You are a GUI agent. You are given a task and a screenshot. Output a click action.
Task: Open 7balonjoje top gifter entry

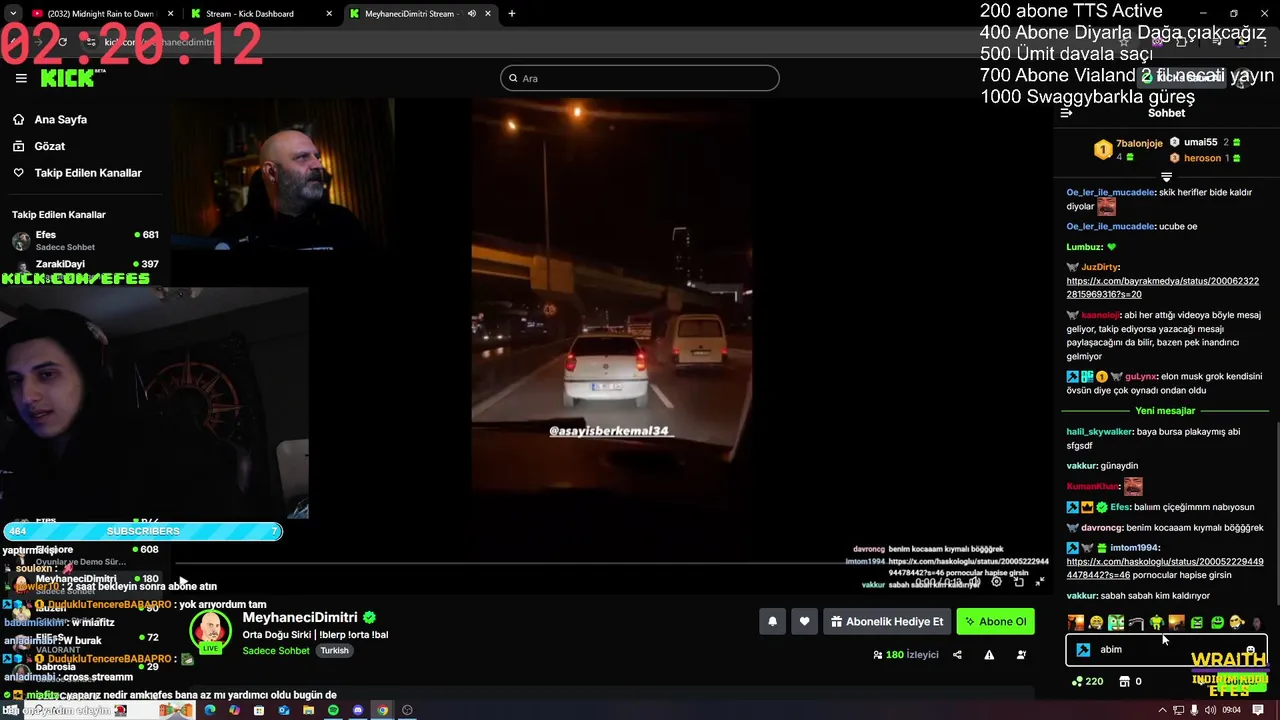pos(1128,150)
